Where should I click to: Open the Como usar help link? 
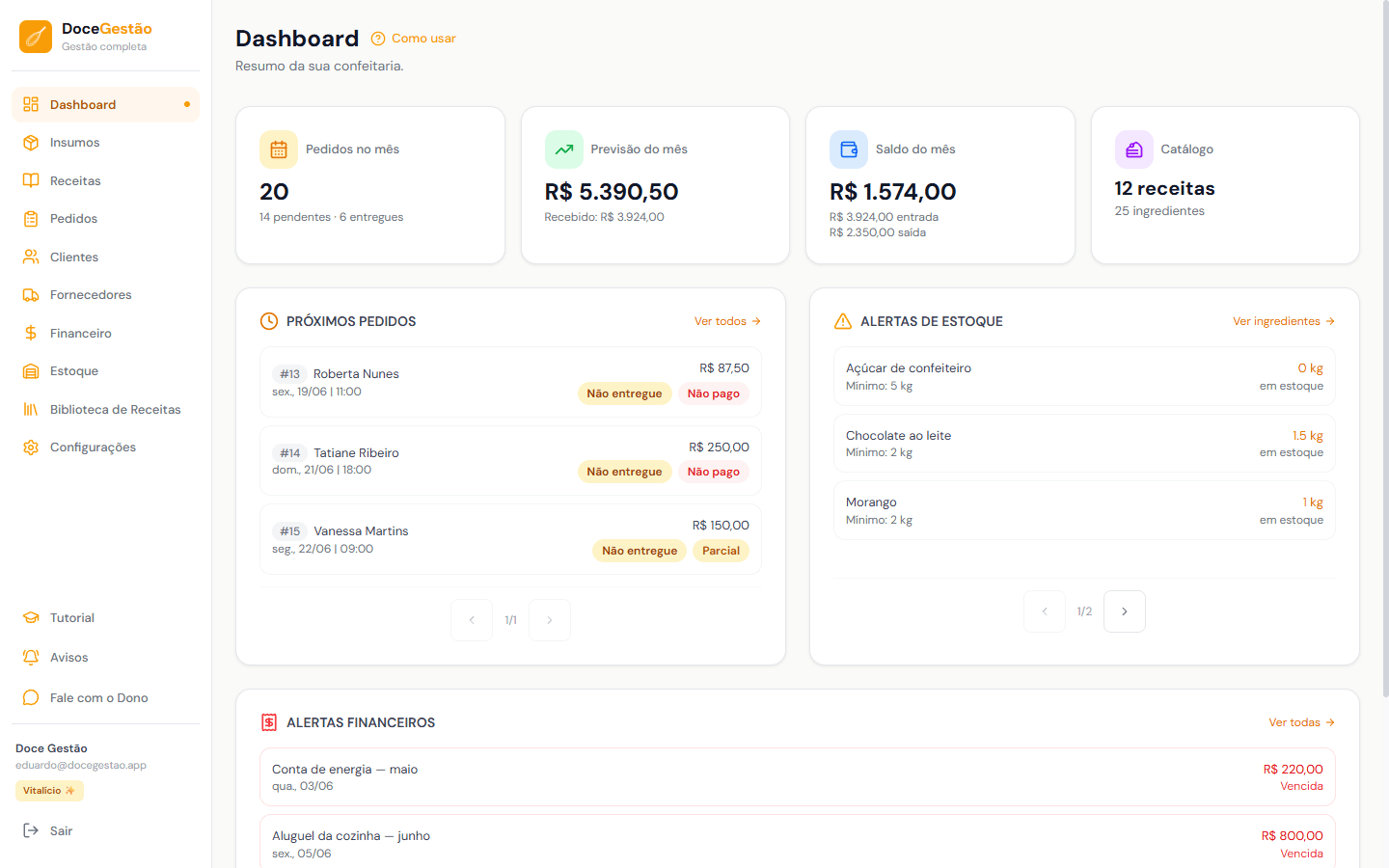414,39
